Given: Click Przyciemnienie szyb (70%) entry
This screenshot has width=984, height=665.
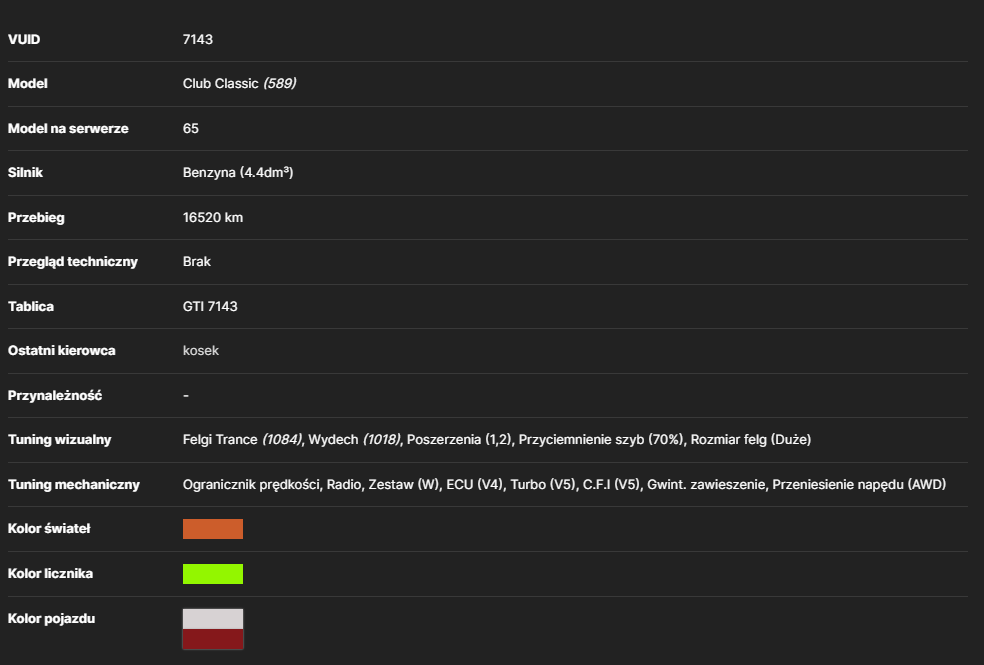Looking at the screenshot, I should pyautogui.click(x=601, y=440).
